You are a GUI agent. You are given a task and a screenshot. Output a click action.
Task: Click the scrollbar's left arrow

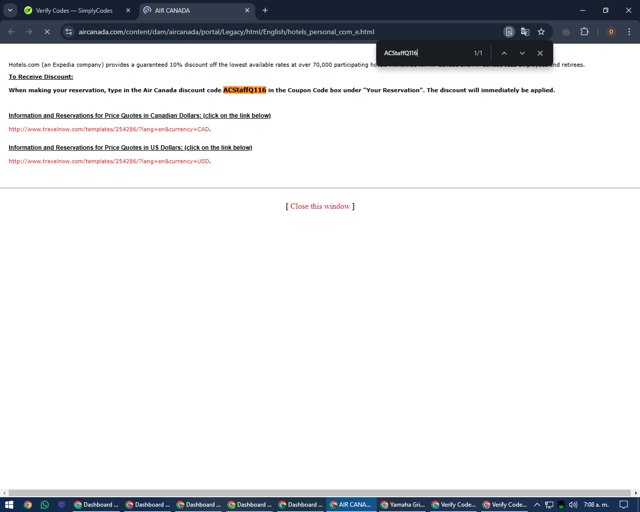(4, 493)
